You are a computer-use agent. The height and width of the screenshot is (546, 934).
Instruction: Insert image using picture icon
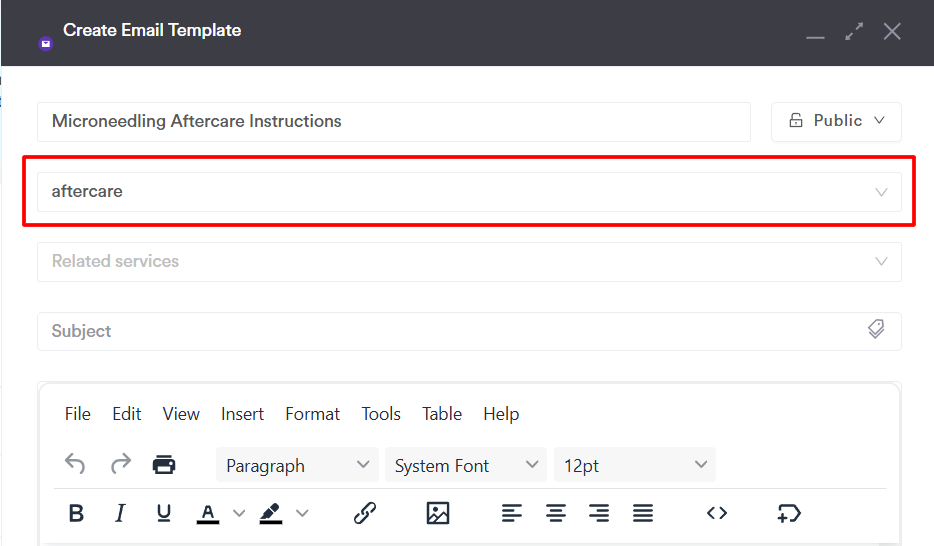(438, 513)
